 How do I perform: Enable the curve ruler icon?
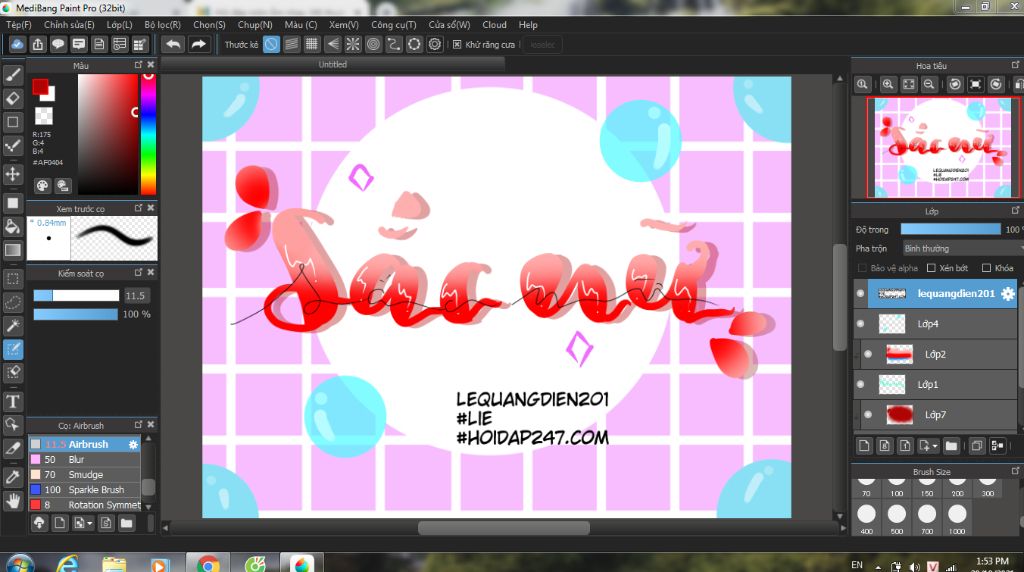point(393,44)
